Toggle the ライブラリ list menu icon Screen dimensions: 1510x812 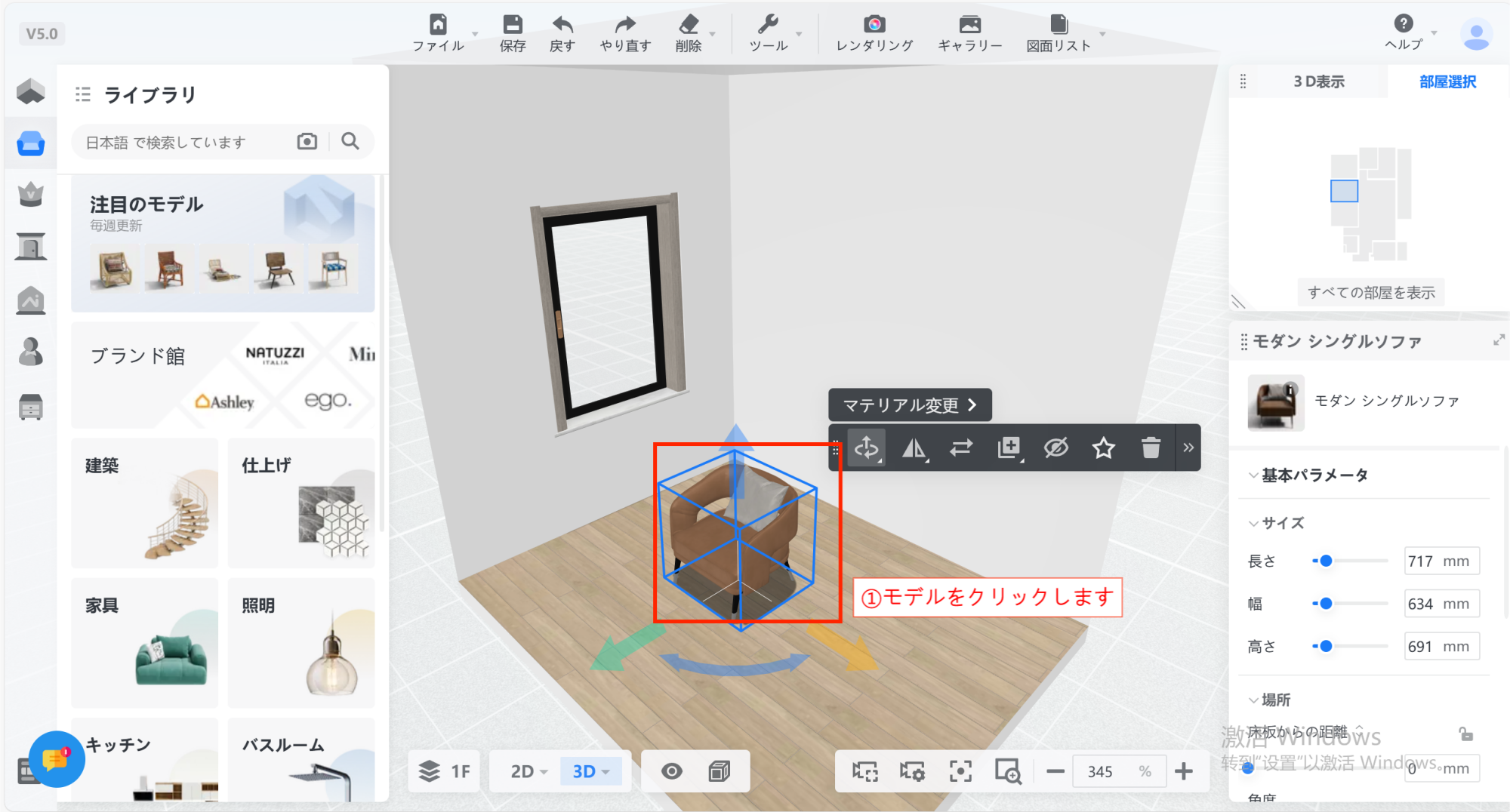click(x=82, y=94)
